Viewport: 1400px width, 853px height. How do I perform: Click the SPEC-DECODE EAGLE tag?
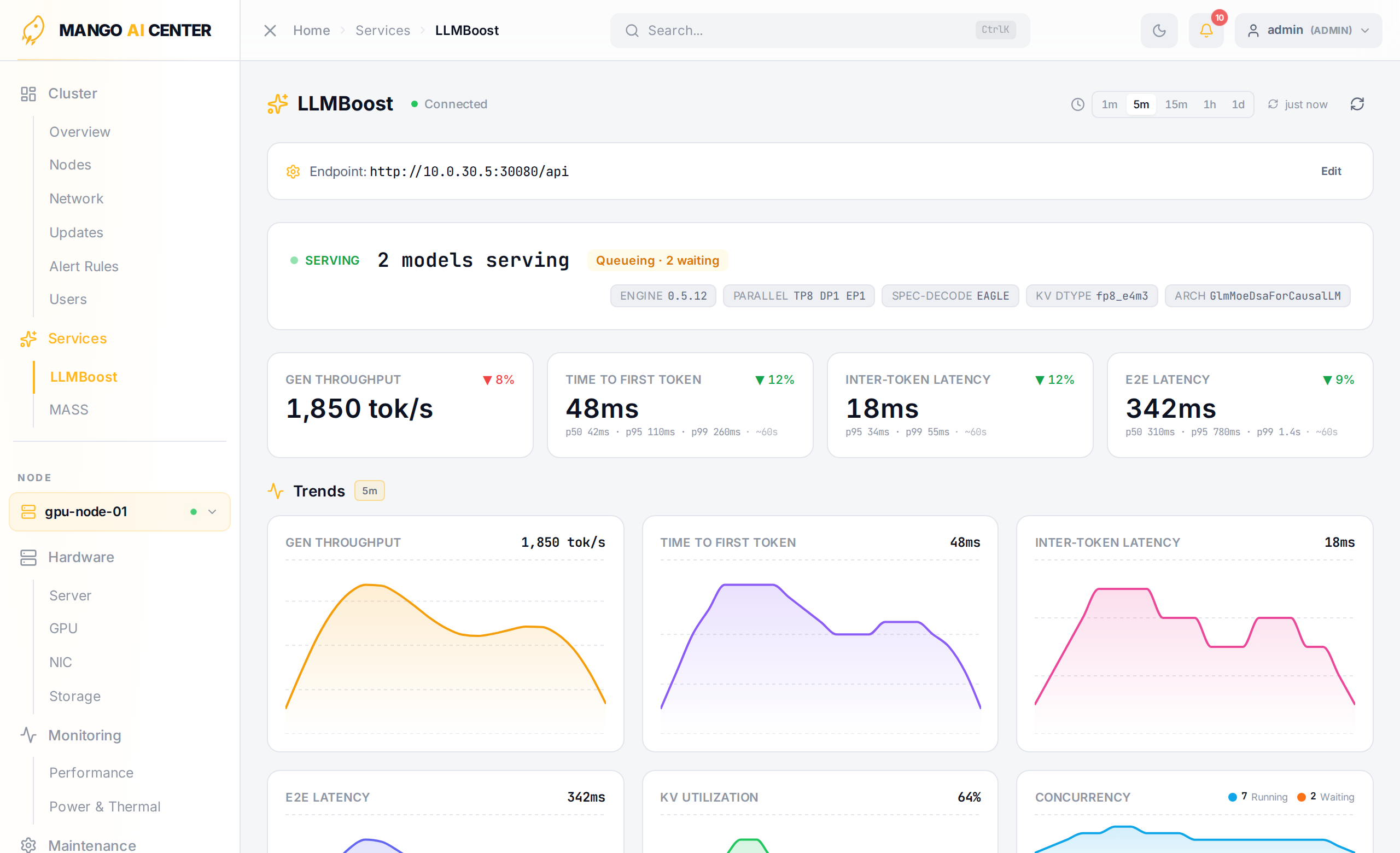[x=950, y=296]
